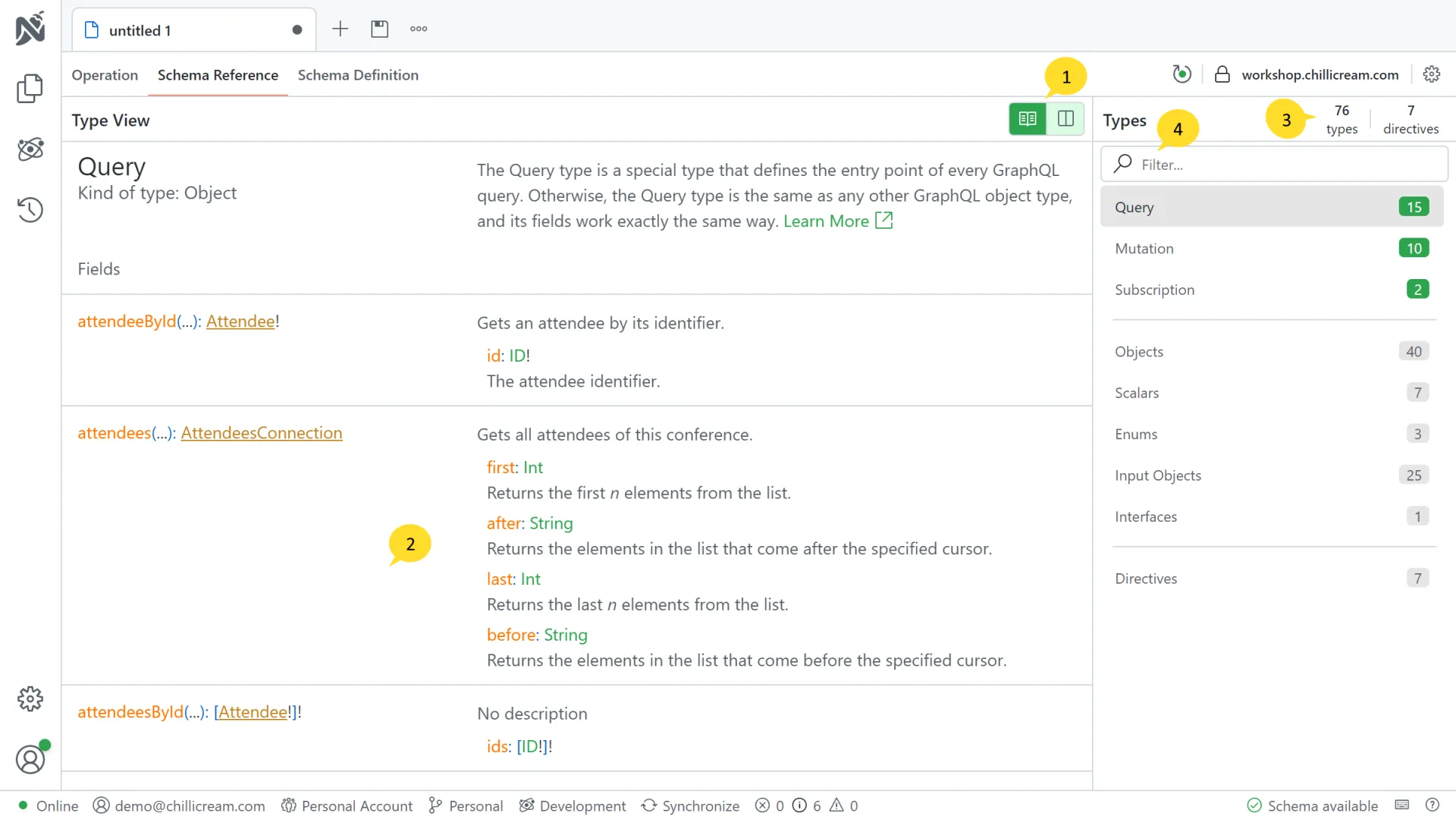Save document using the save icon
Image resolution: width=1456 pixels, height=819 pixels.
[379, 29]
